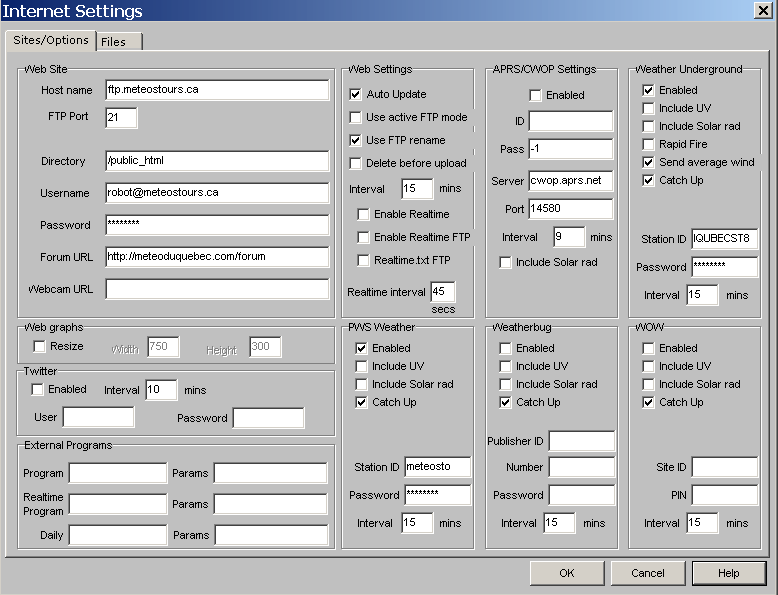Enable Twitter updates checkbox
778x595 pixels.
point(38,389)
